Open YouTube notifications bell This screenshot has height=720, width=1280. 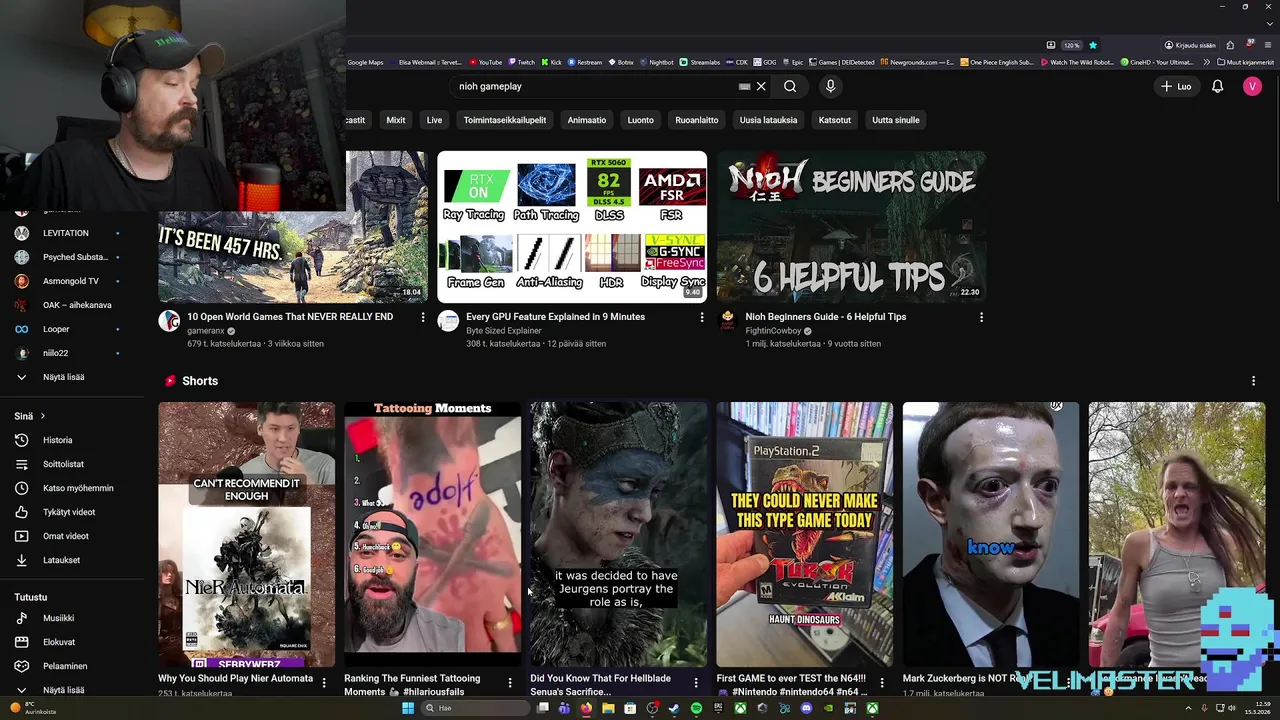click(x=1217, y=86)
